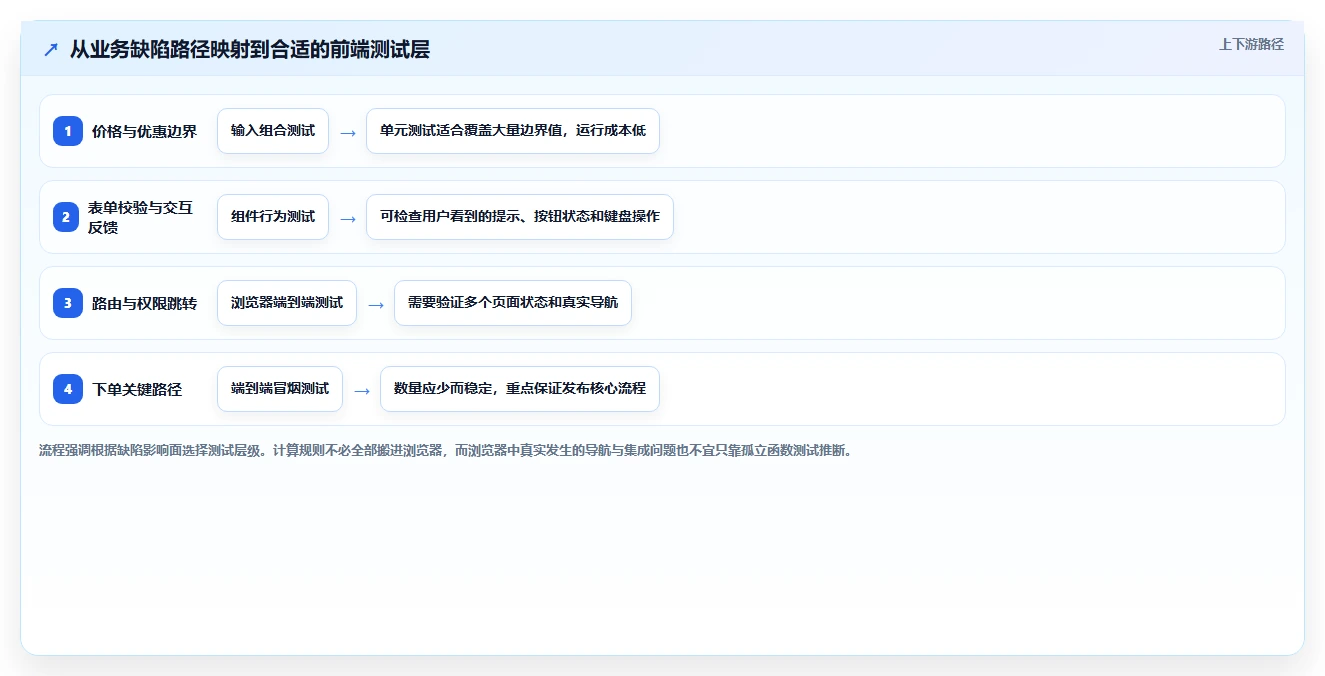Click the footer note starting 流程强调根据缺陷影响面
The height and width of the screenshot is (676, 1325).
point(445,450)
